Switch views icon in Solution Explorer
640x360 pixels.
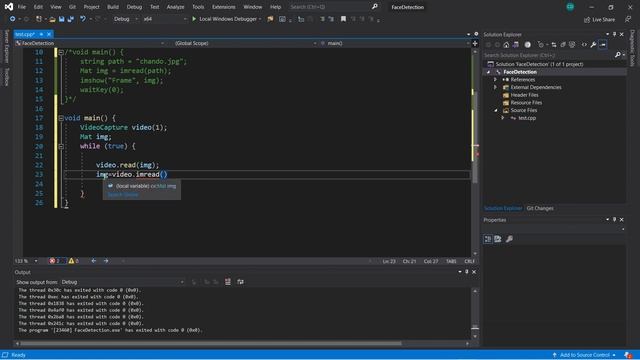click(x=516, y=44)
